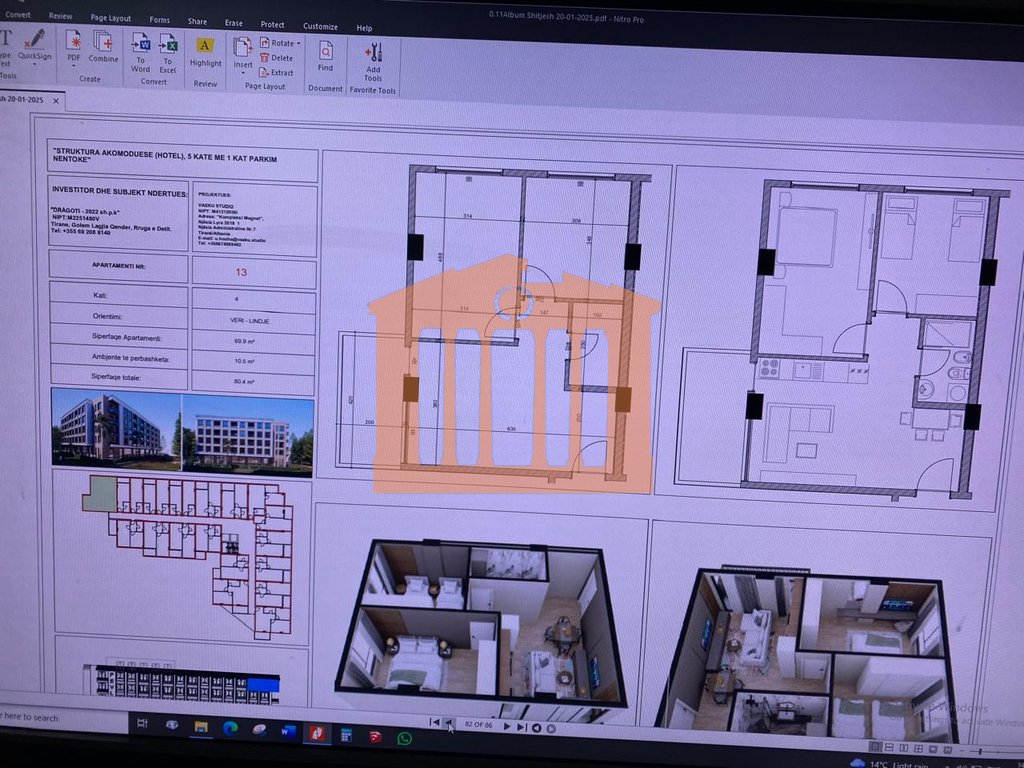The height and width of the screenshot is (768, 1024).
Task: Convert the PDF to Word
Action: 141,50
